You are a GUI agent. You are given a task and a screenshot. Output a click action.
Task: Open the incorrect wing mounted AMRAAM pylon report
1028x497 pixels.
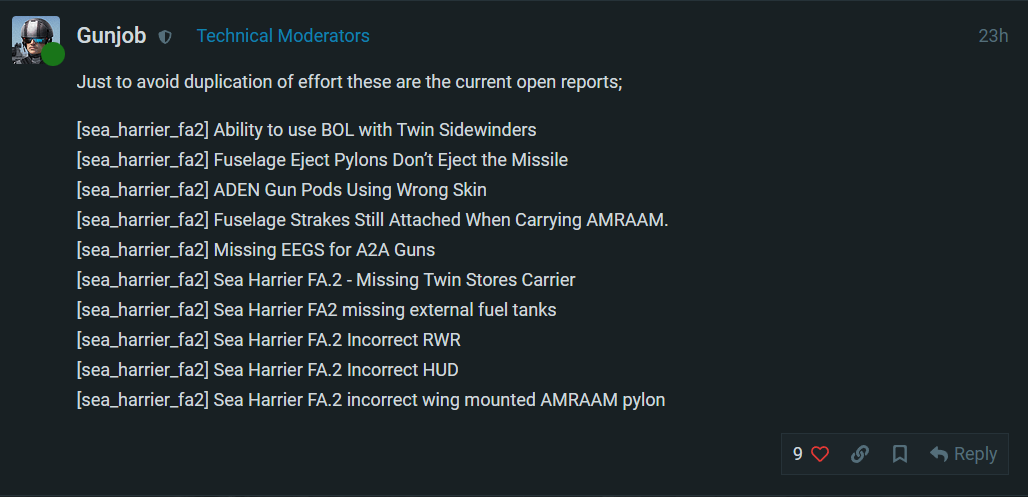click(371, 400)
